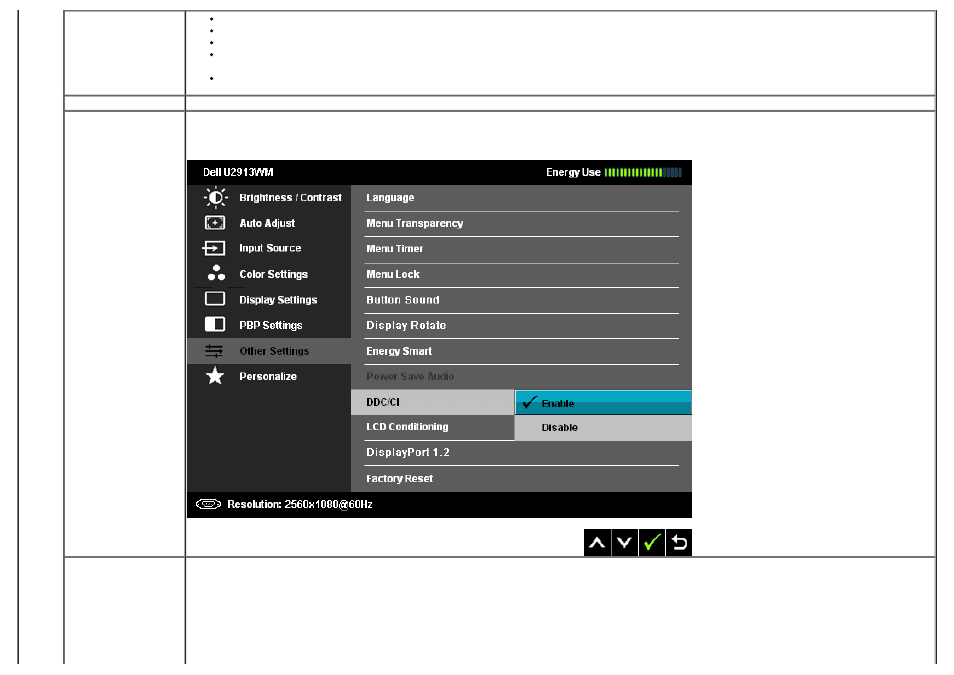Click the Other Settings sliders icon

(x=214, y=351)
